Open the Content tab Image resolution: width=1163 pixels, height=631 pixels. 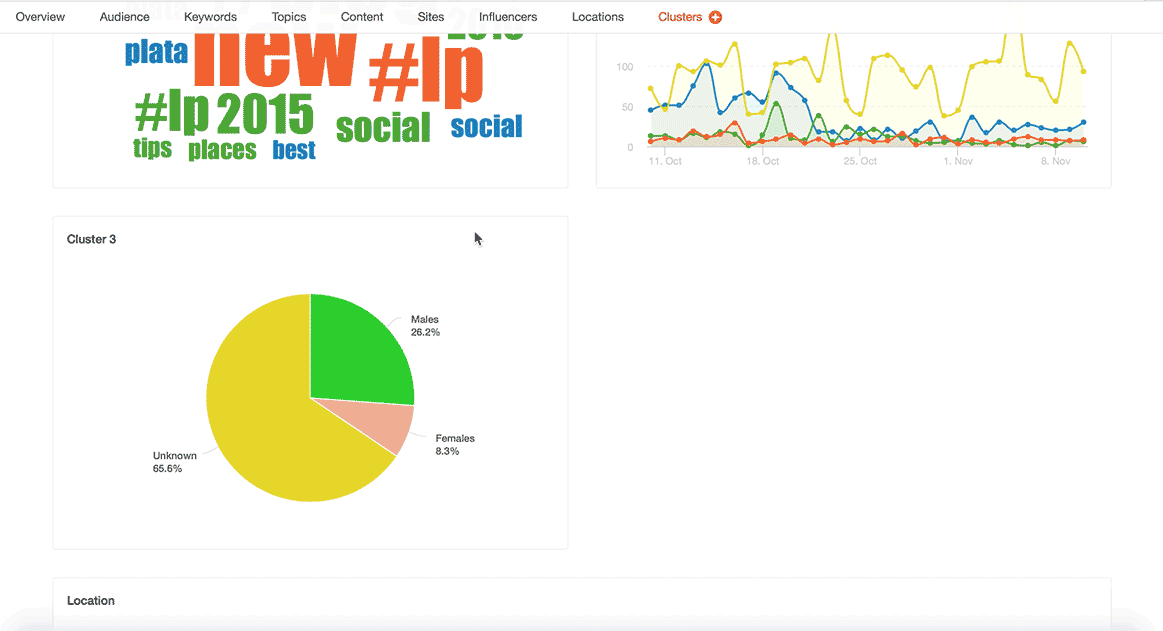point(362,17)
